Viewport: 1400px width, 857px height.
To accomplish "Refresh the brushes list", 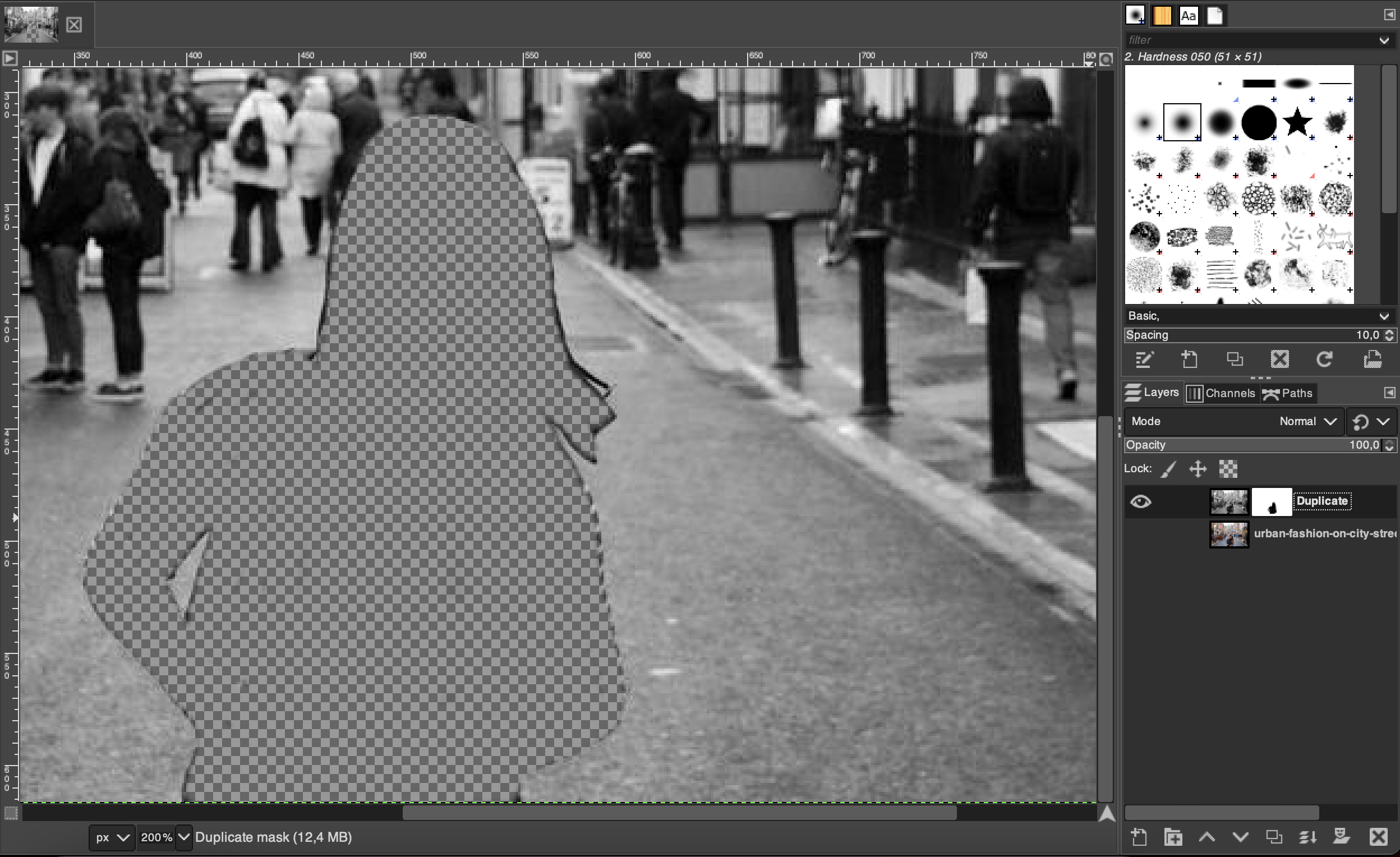I will [1324, 359].
